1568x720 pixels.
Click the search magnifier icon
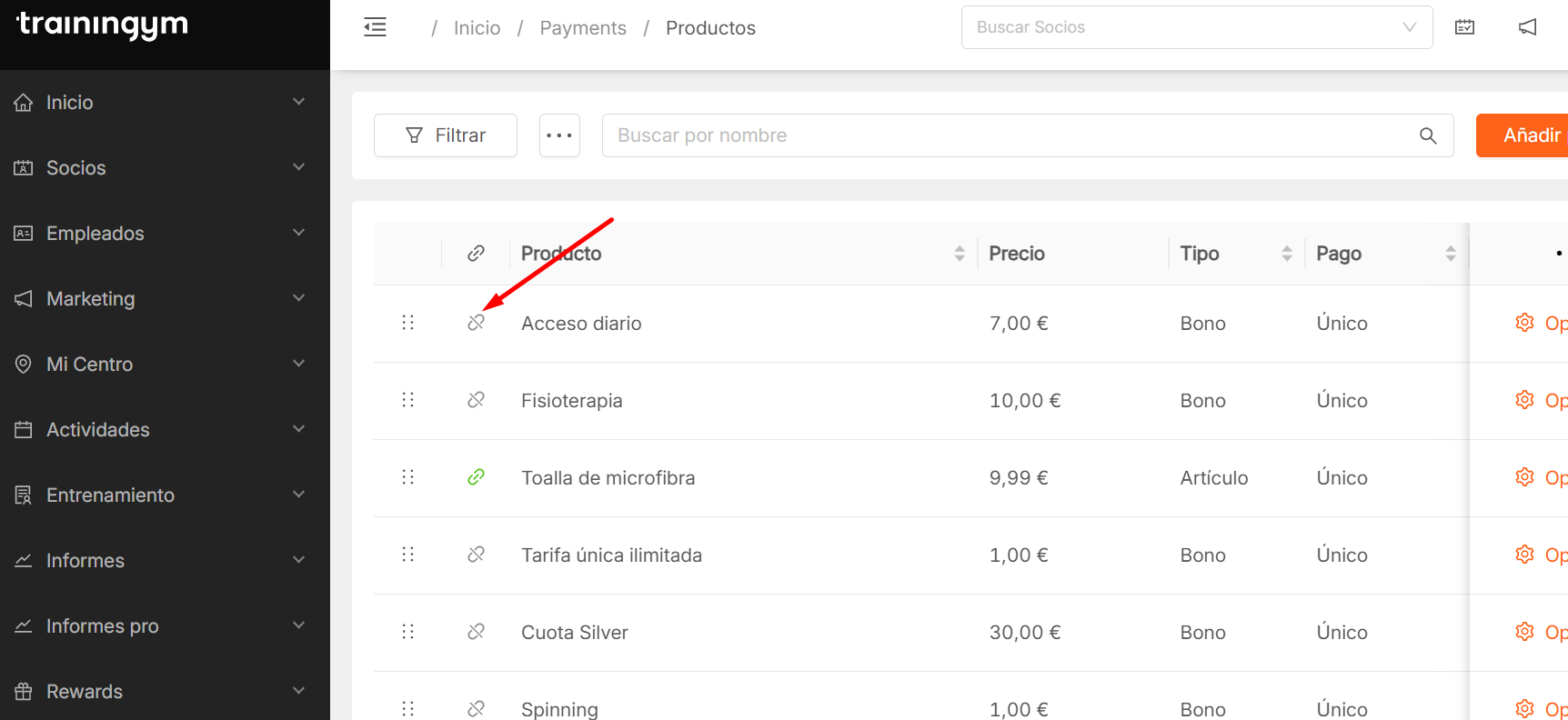1428,135
